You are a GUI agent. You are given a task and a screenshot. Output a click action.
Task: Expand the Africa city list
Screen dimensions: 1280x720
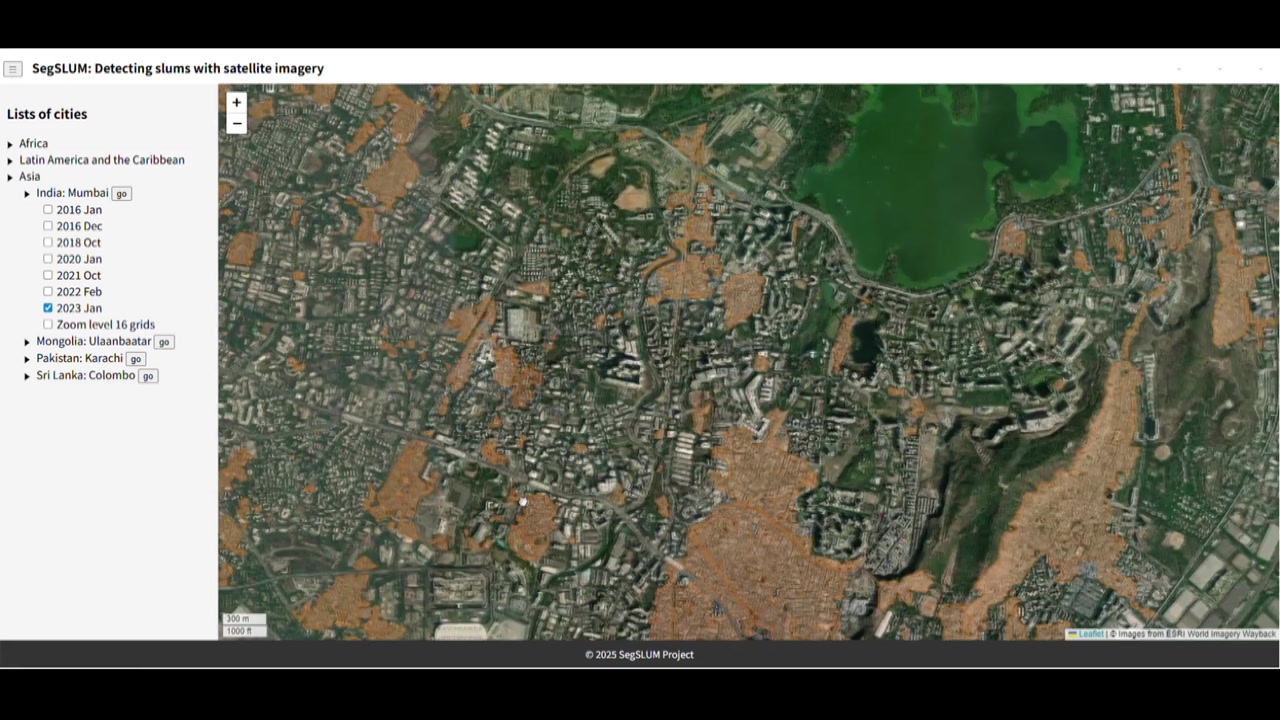10,144
